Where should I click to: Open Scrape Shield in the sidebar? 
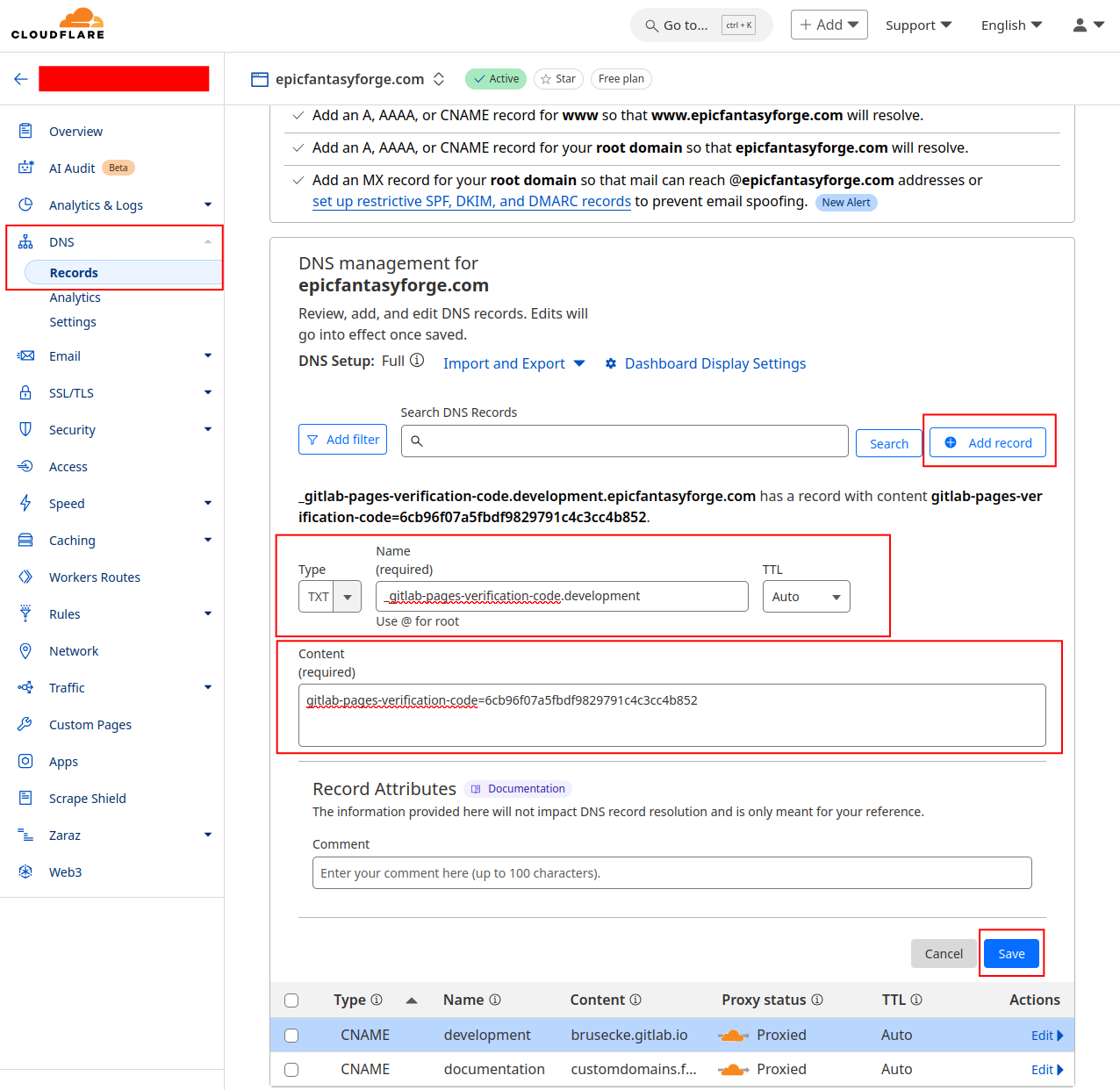click(88, 798)
